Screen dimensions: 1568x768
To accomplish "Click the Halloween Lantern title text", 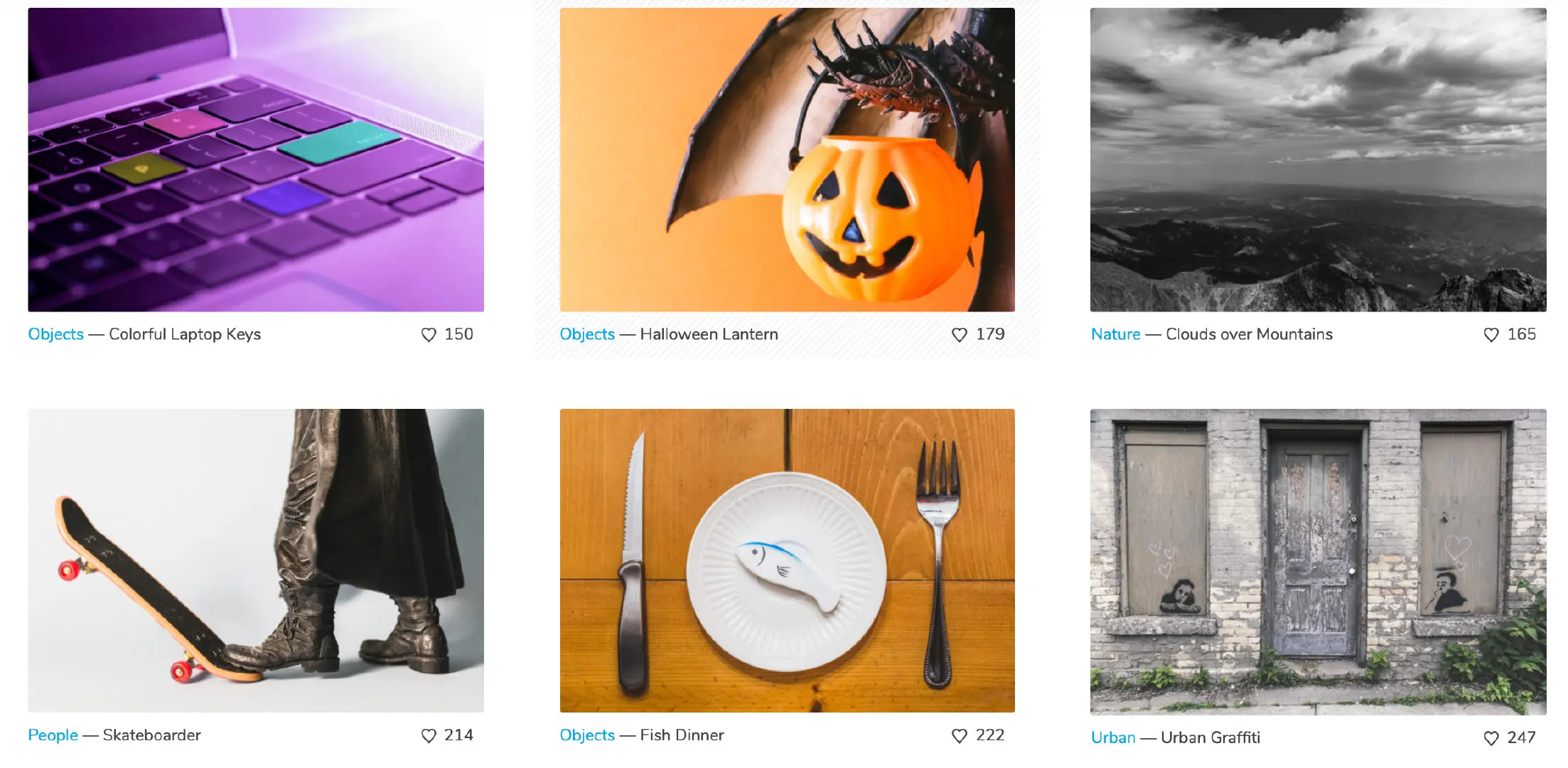I will click(x=709, y=334).
